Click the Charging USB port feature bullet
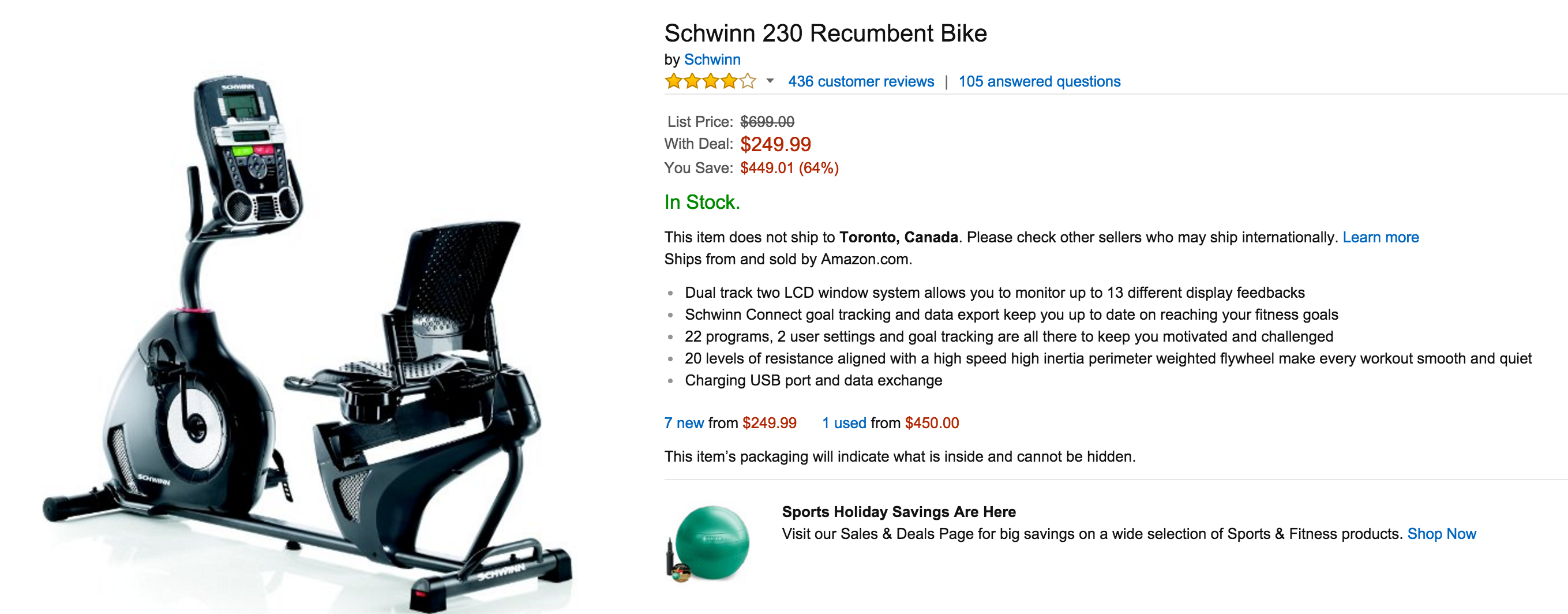1568x614 pixels. click(813, 380)
